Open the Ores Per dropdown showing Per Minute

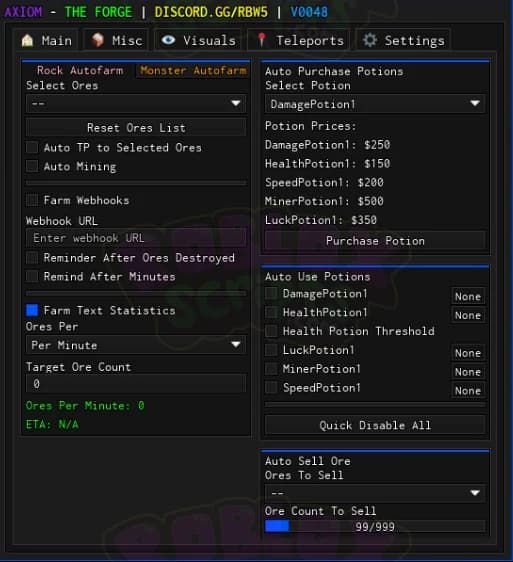pyautogui.click(x=136, y=345)
